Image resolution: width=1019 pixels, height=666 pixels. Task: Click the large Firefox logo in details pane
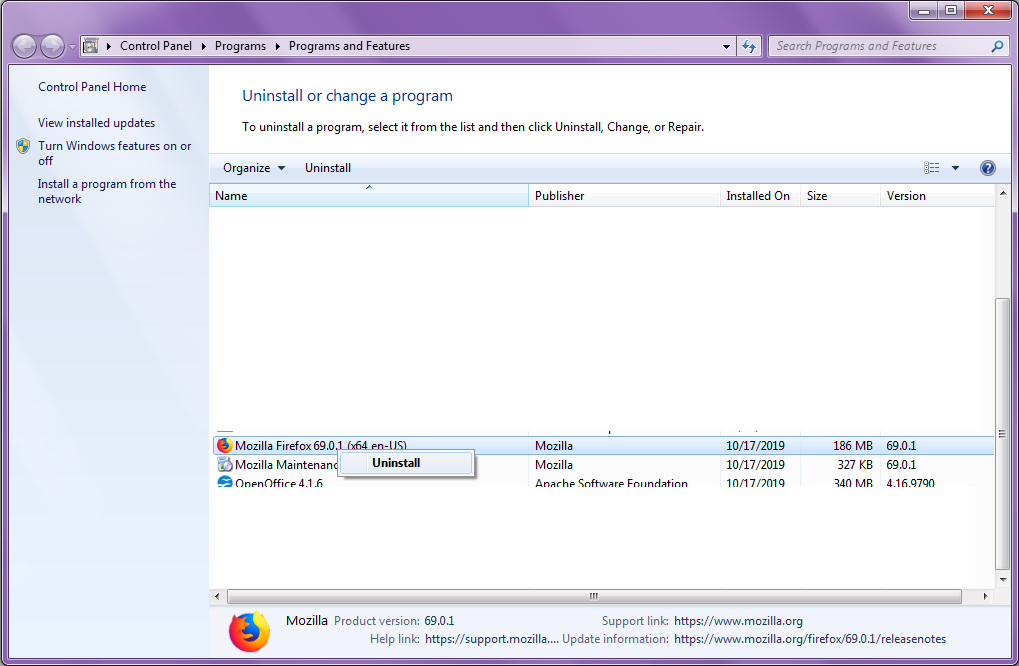pos(249,631)
